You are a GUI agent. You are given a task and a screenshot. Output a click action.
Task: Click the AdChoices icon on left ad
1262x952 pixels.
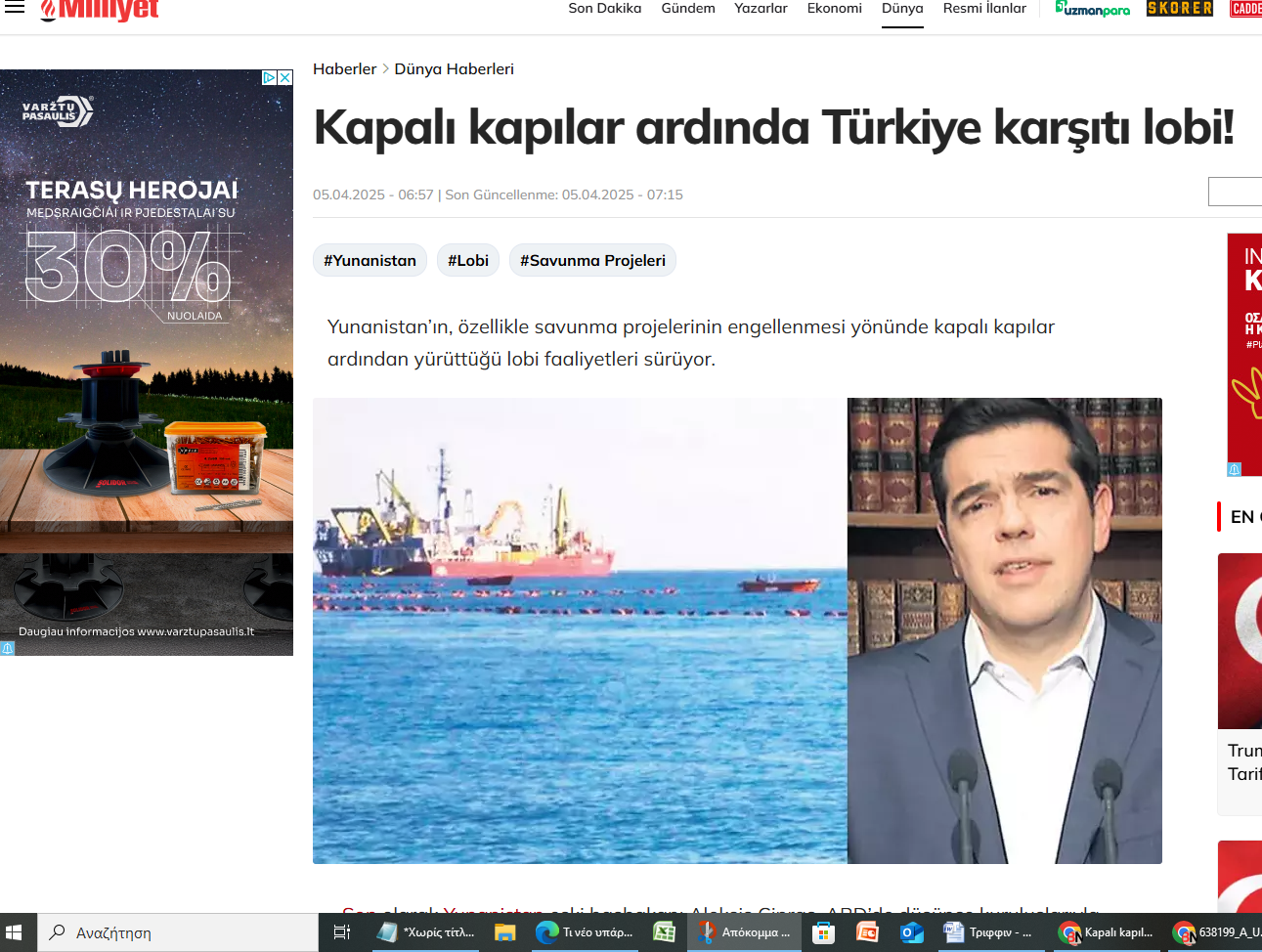point(269,77)
